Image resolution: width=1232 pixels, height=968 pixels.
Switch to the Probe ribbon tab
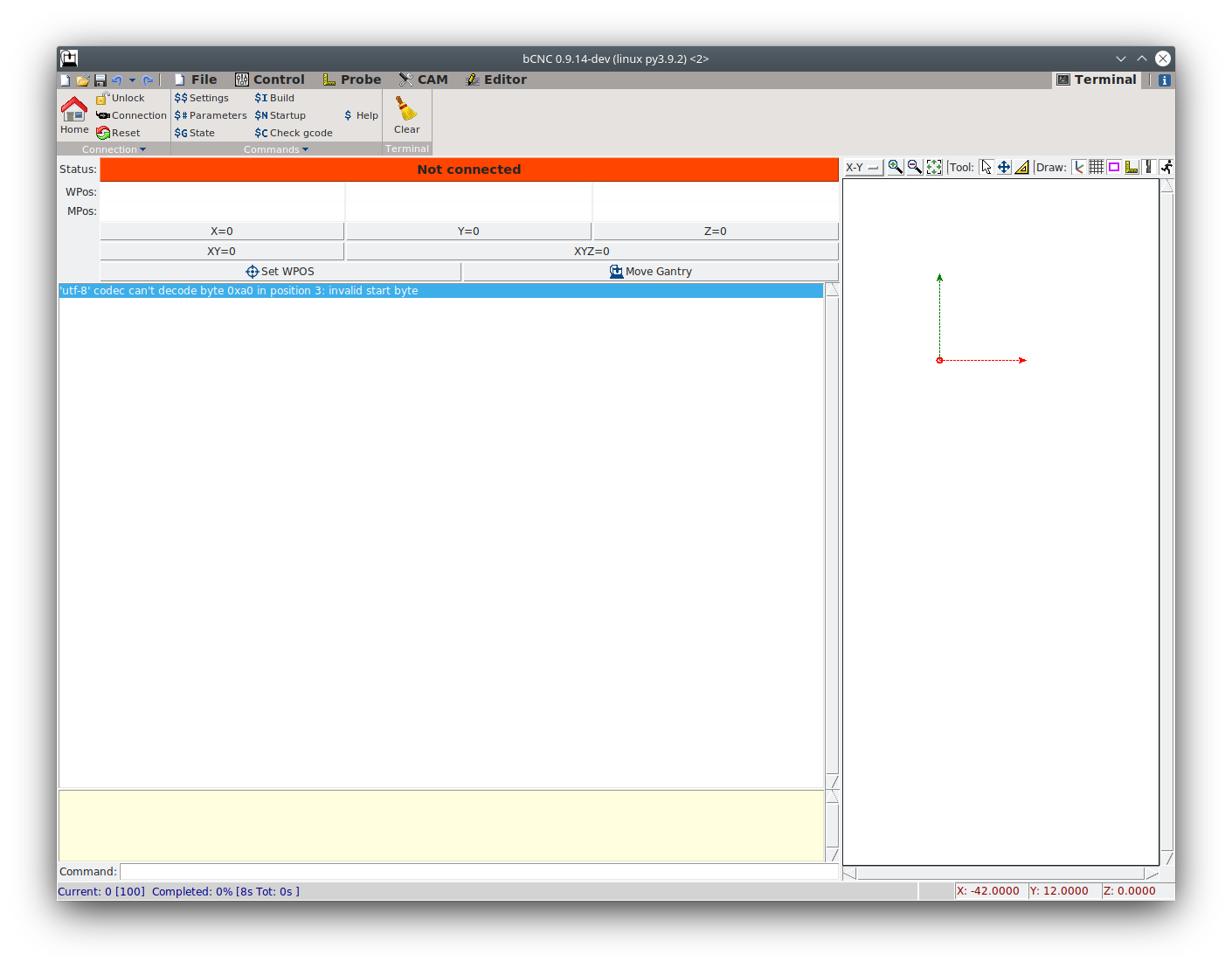pyautogui.click(x=352, y=80)
